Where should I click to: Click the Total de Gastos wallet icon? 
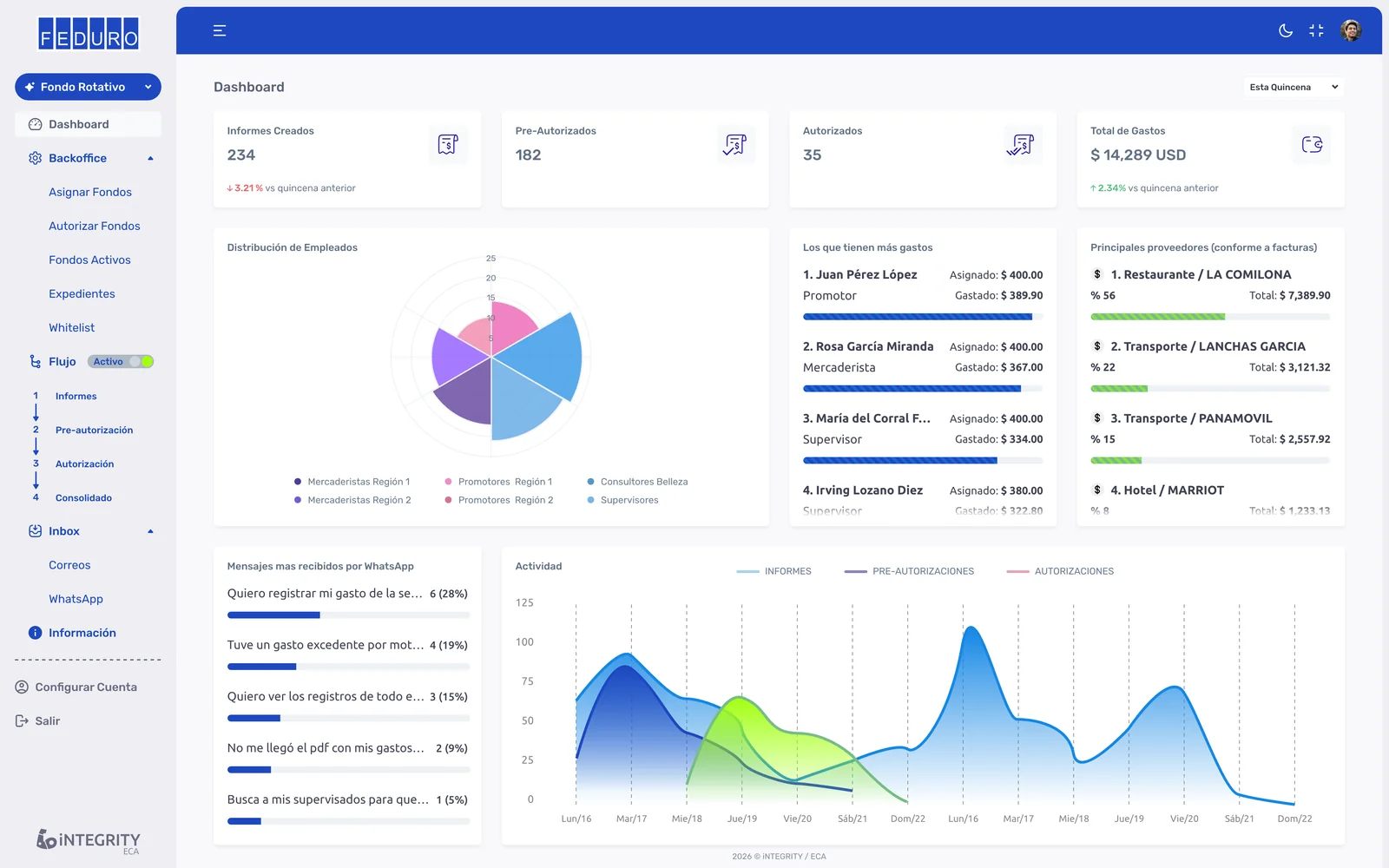[x=1312, y=144]
